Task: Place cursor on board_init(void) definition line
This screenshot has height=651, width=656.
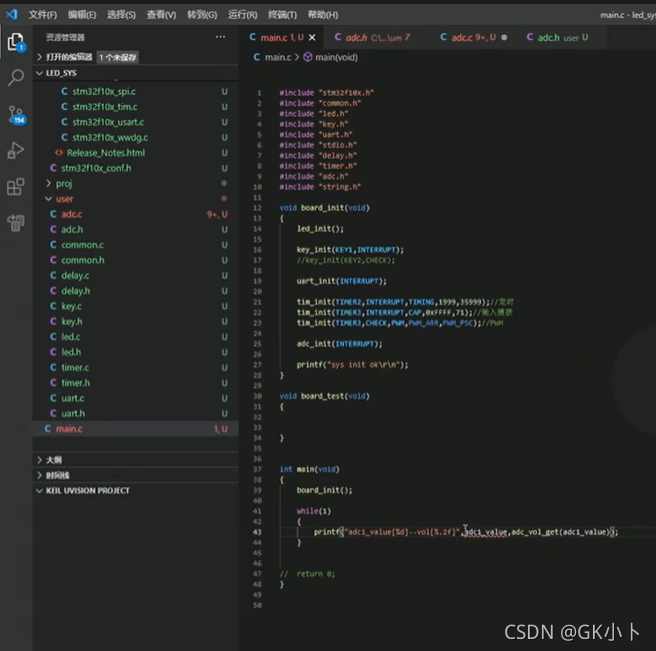Action: pyautogui.click(x=325, y=208)
